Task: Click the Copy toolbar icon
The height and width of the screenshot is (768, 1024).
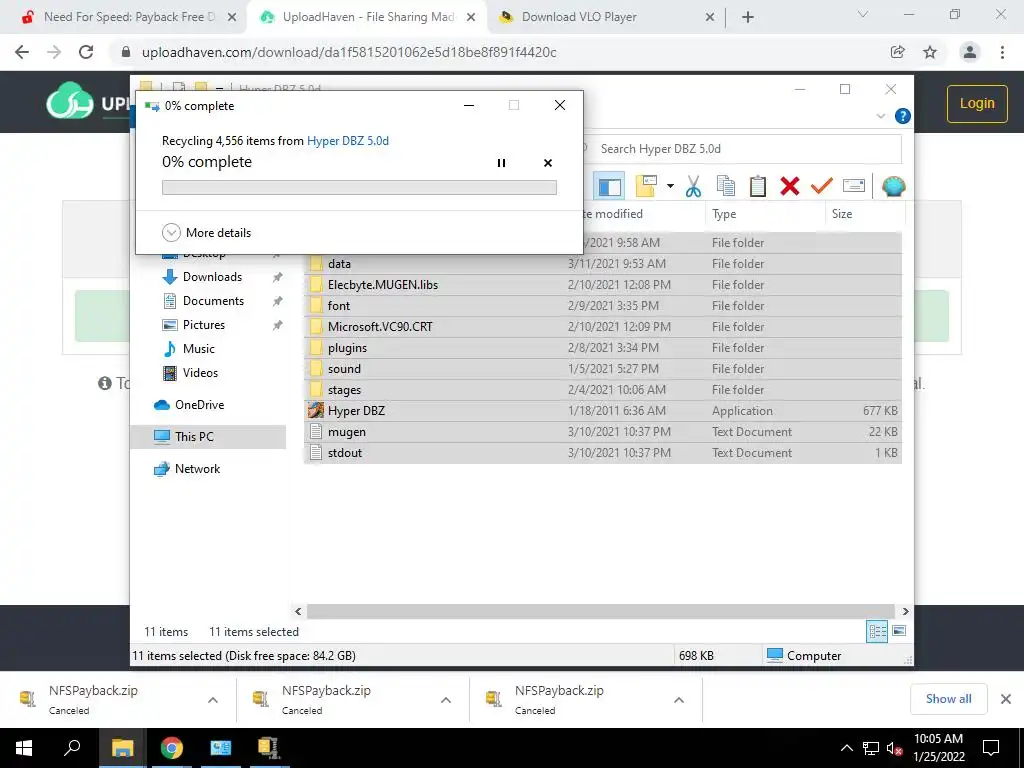Action: coord(726,187)
